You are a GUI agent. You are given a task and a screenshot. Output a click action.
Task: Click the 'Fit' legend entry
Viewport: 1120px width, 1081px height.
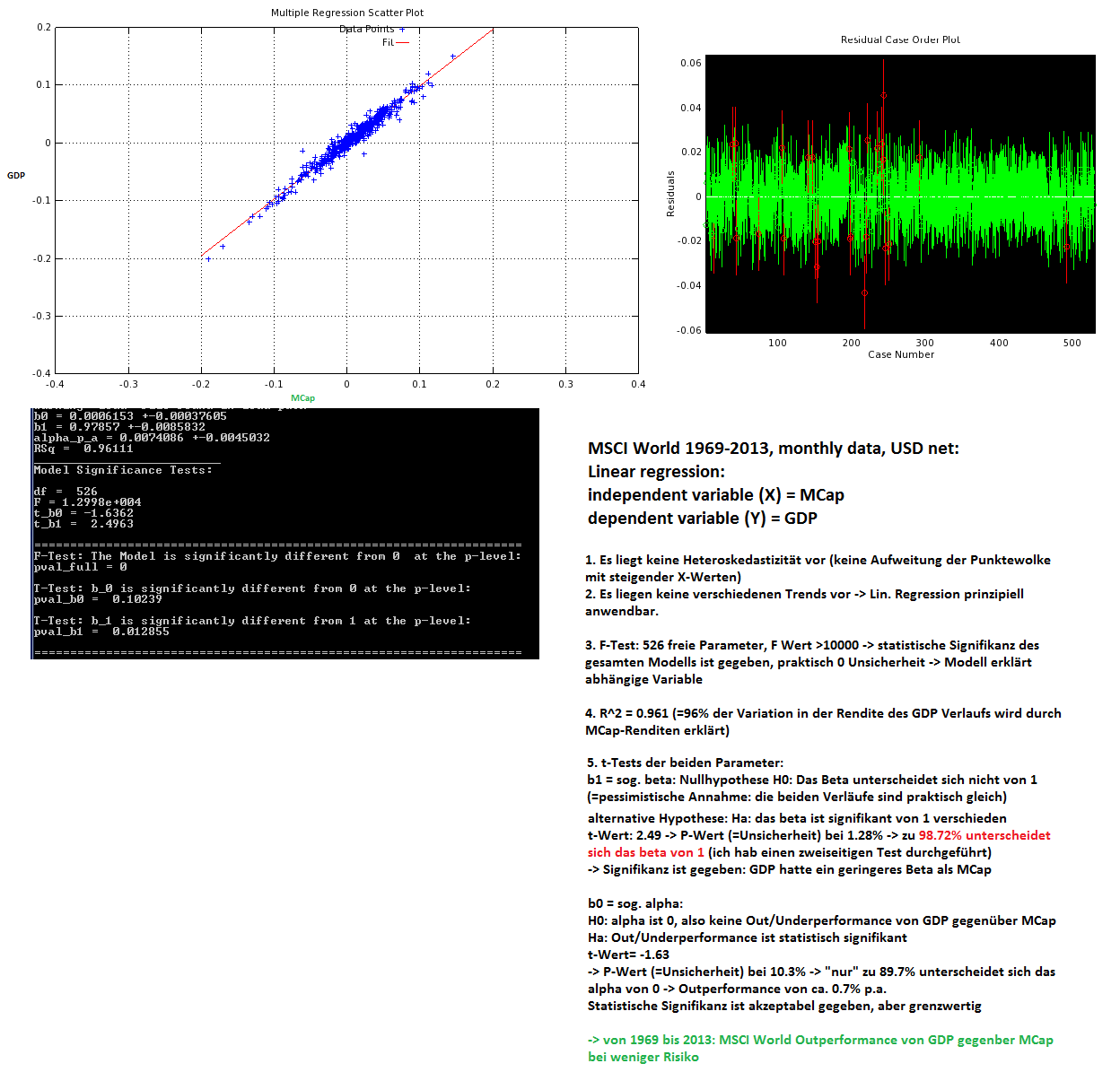[x=395, y=42]
